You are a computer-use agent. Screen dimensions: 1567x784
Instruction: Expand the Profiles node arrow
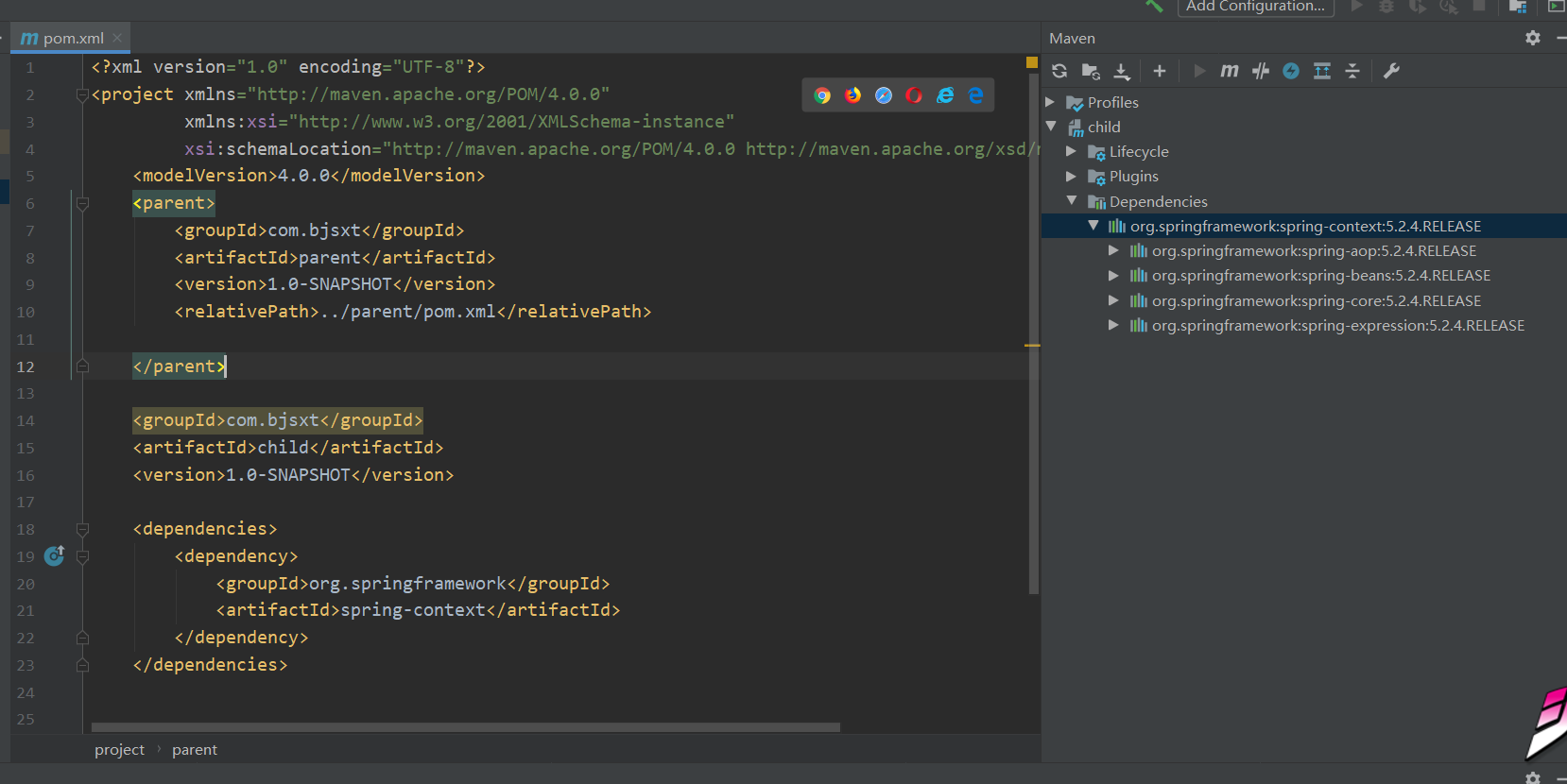click(x=1050, y=102)
